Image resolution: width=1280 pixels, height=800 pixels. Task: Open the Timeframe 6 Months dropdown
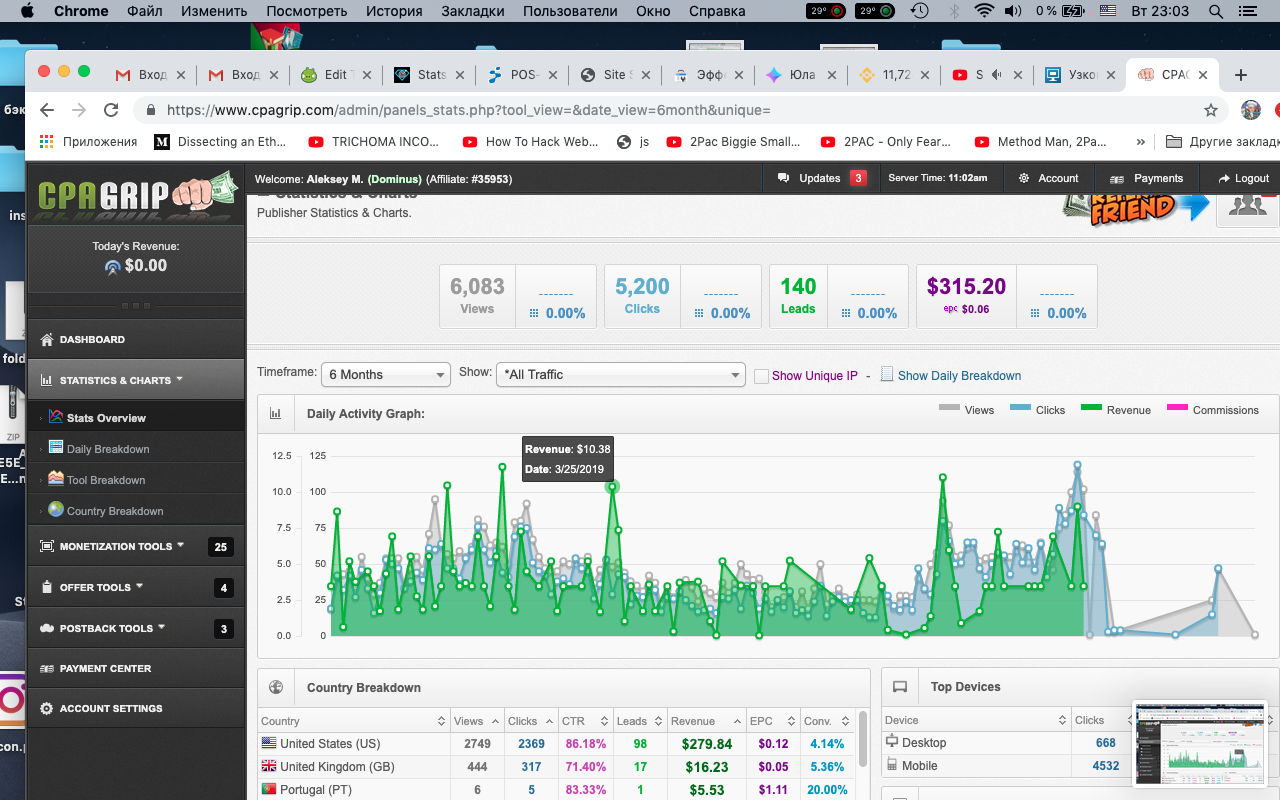click(x=385, y=375)
